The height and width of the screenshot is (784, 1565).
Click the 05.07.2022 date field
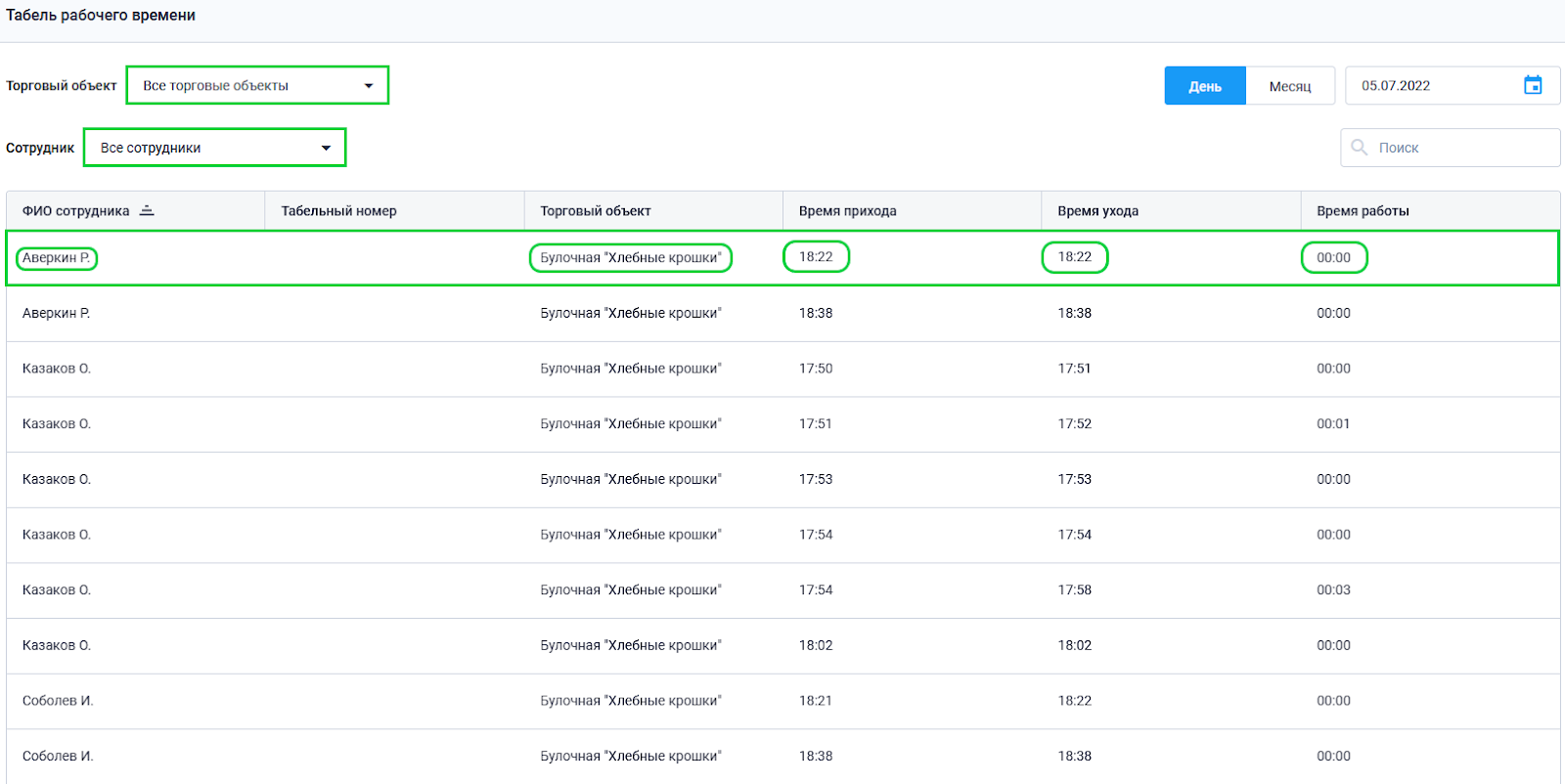pyautogui.click(x=1428, y=86)
